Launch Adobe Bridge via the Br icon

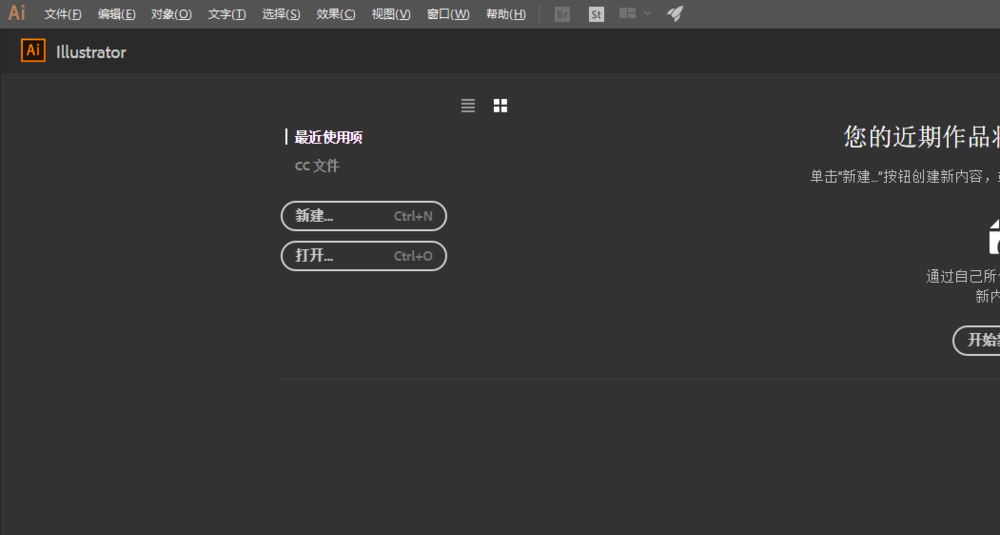[x=562, y=14]
